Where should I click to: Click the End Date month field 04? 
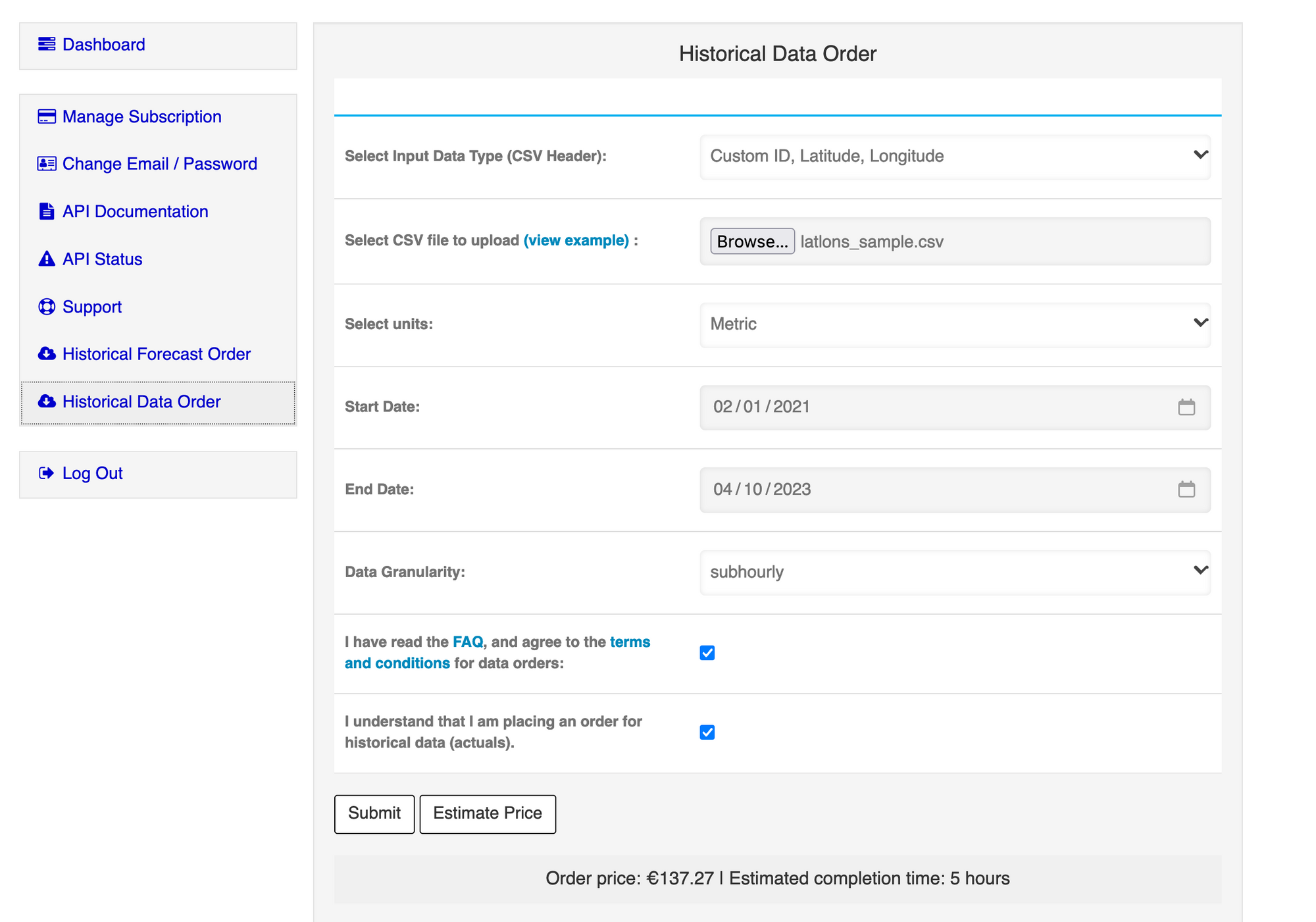pyautogui.click(x=722, y=489)
